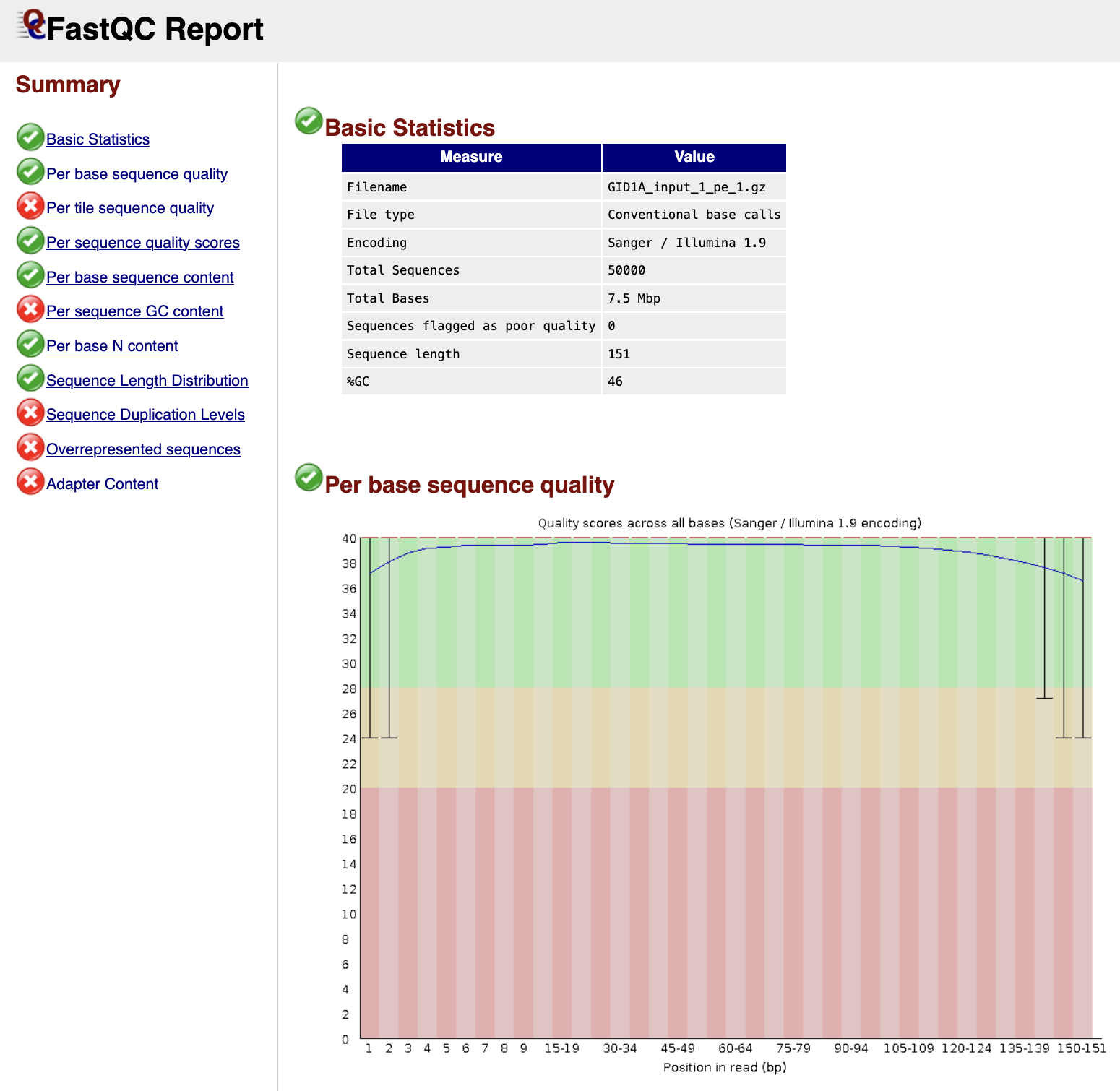Click the per base quality plot image
This screenshot has height=1091, width=1120.
723,796
